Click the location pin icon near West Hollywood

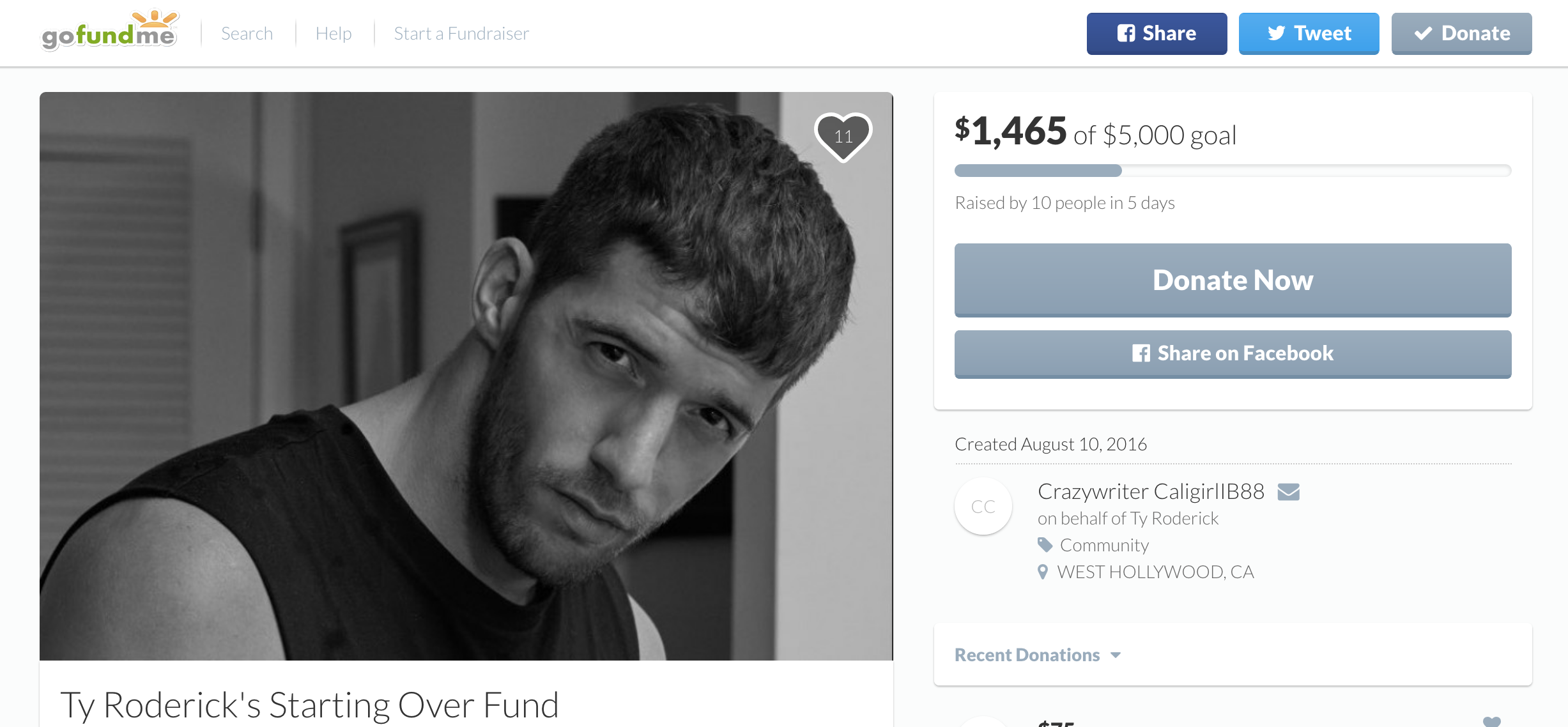point(1043,572)
